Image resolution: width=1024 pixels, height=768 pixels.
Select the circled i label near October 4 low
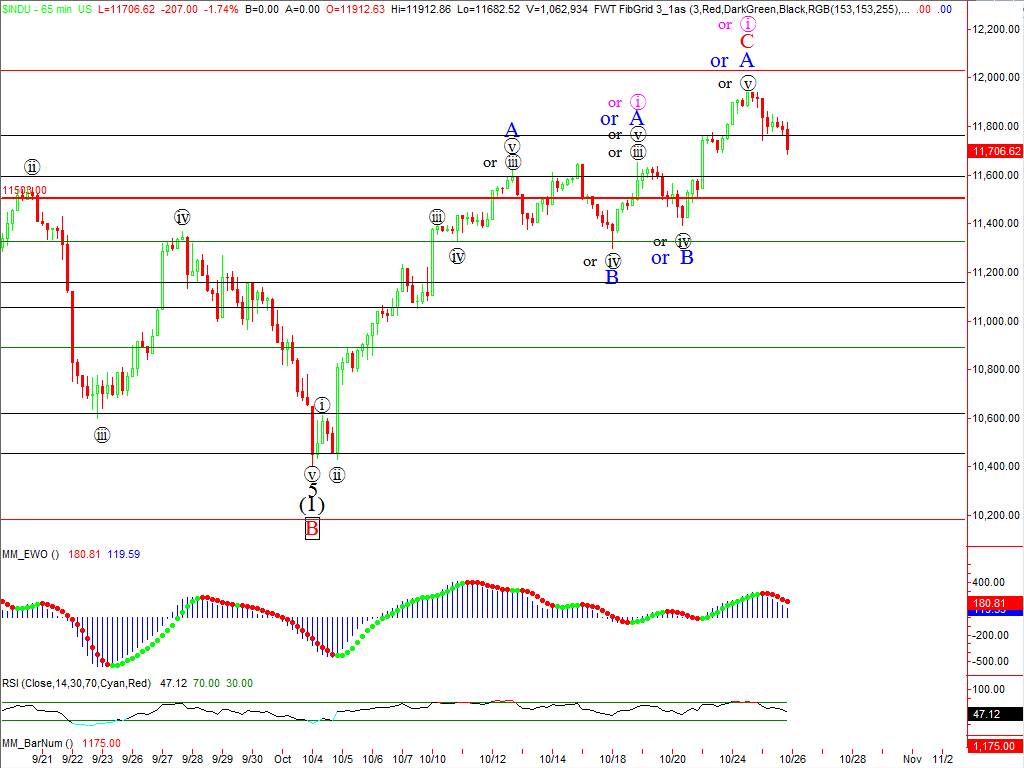pyautogui.click(x=322, y=405)
